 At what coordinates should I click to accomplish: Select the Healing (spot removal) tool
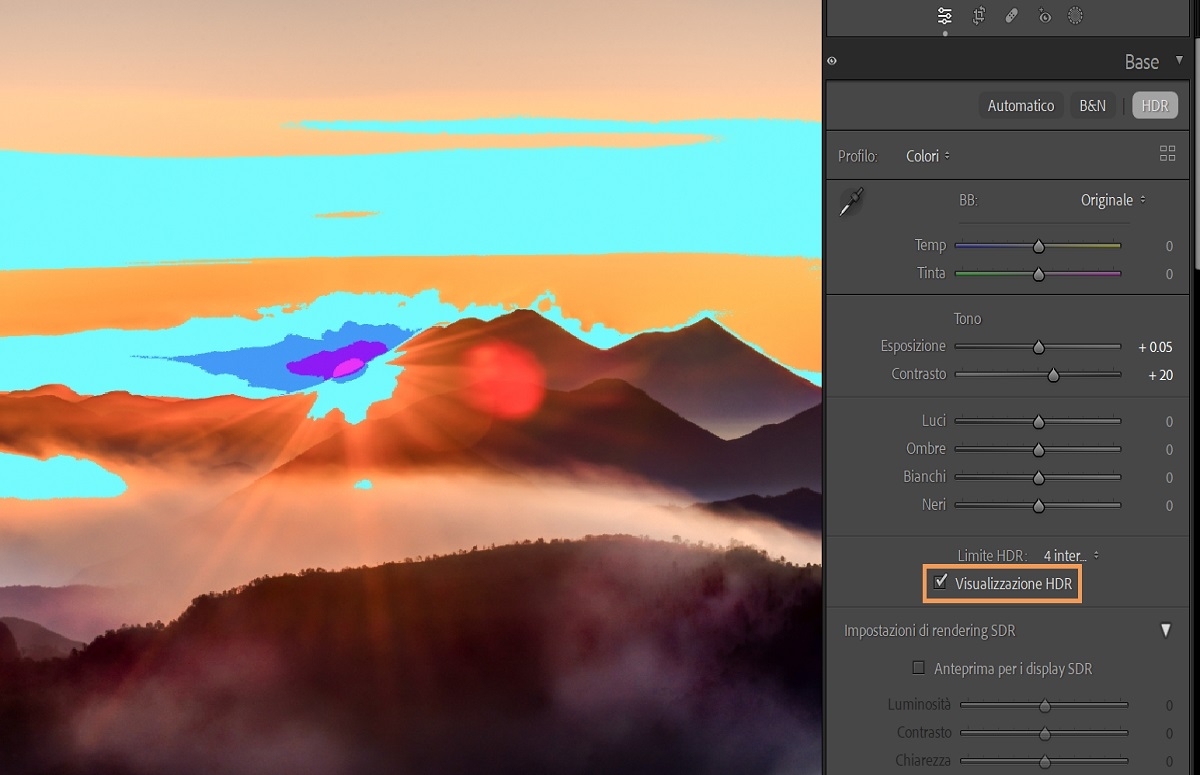pos(1011,16)
